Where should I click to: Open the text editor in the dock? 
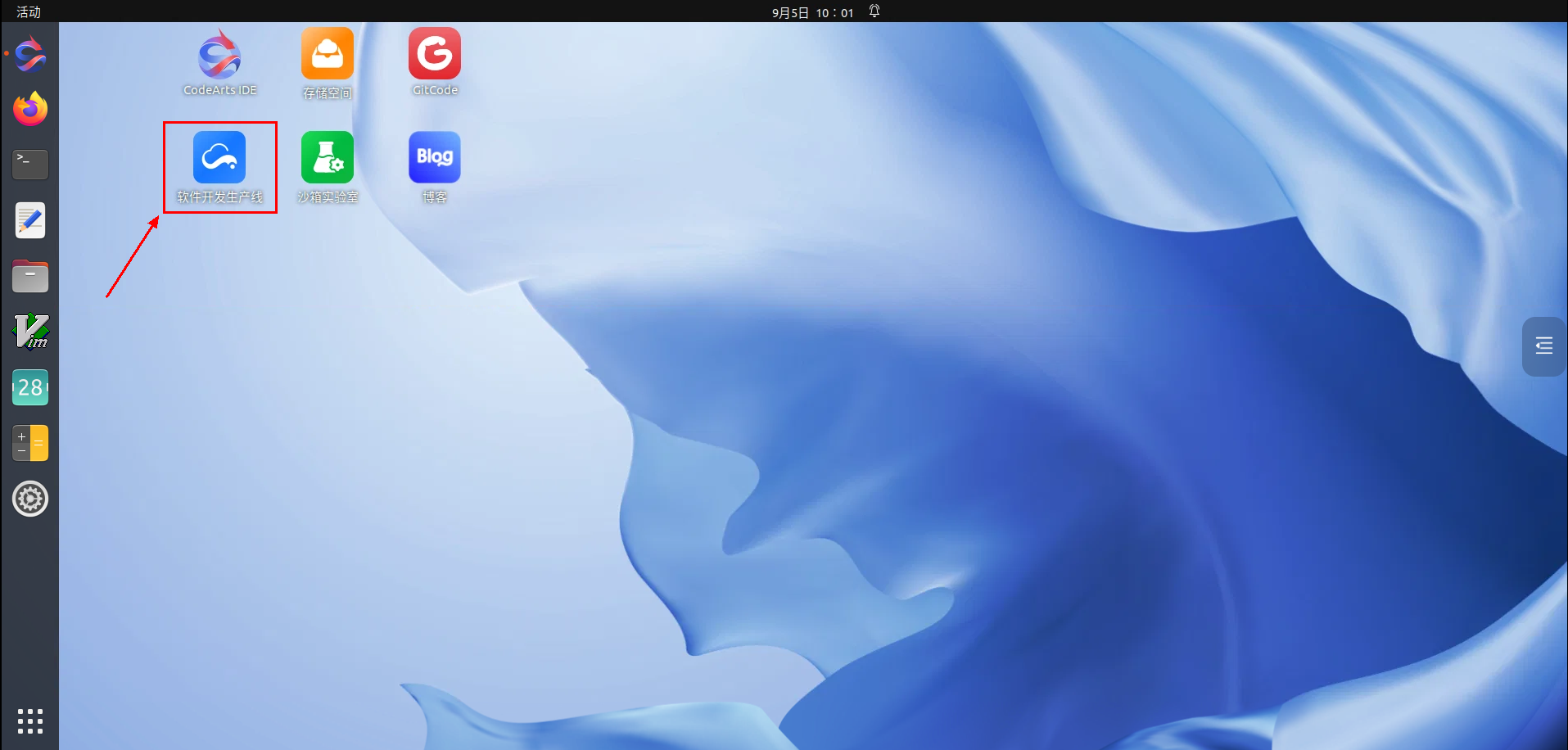pos(30,220)
